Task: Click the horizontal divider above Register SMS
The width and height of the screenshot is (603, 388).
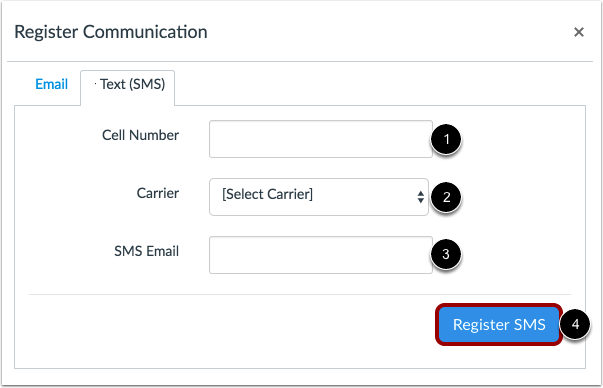Action: click(x=300, y=295)
